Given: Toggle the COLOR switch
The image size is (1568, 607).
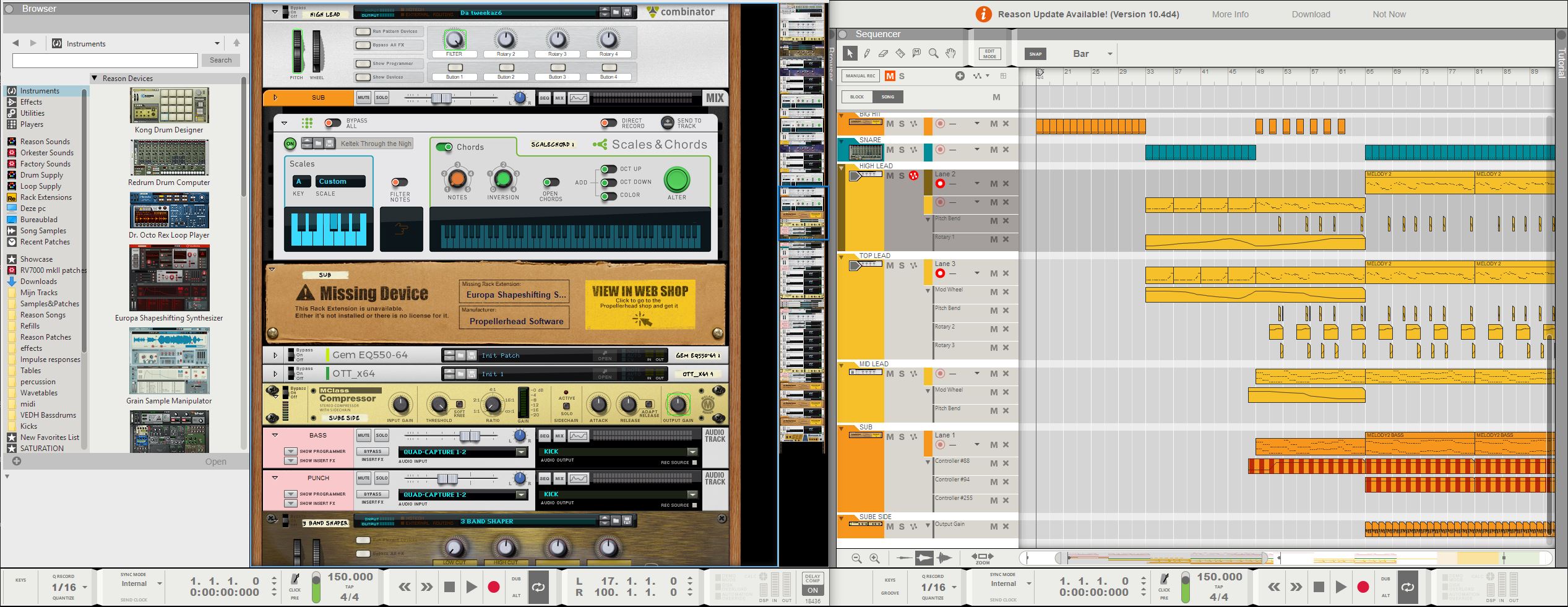Looking at the screenshot, I should pos(609,196).
